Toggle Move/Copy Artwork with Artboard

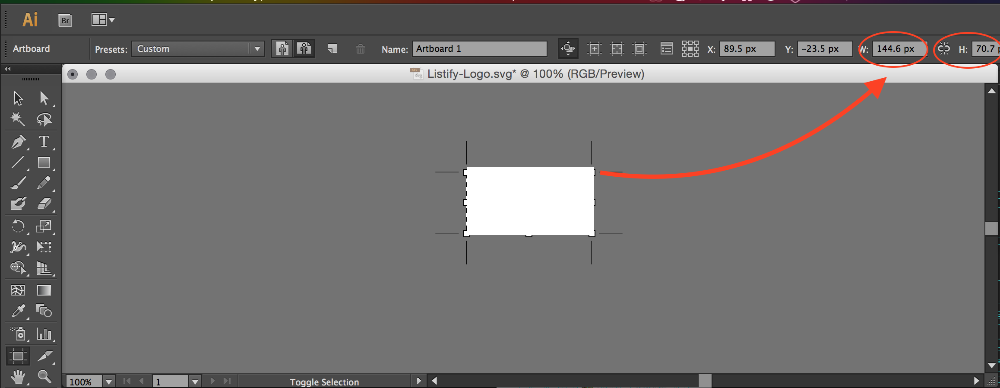[x=568, y=48]
